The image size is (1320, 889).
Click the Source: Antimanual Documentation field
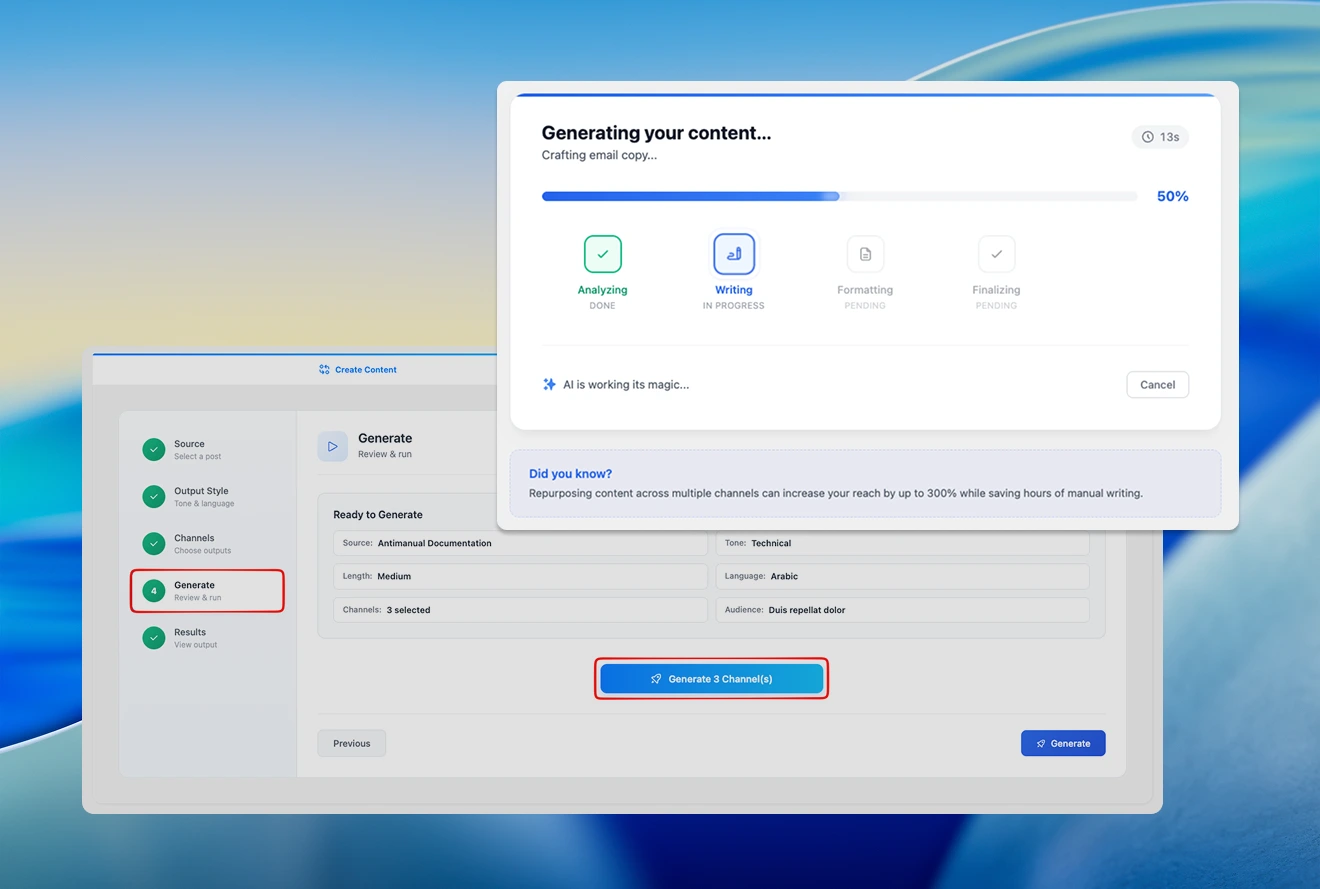tap(519, 543)
